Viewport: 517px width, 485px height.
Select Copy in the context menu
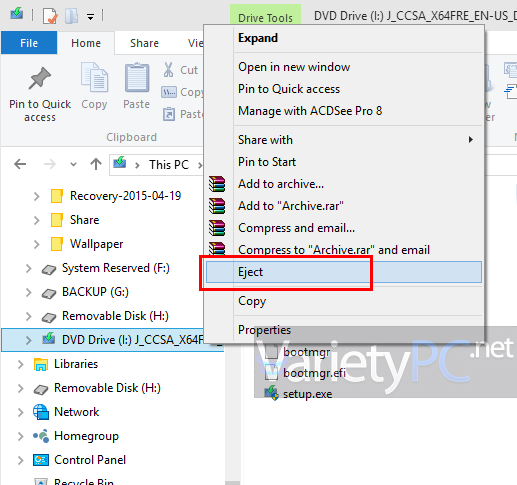coord(344,301)
